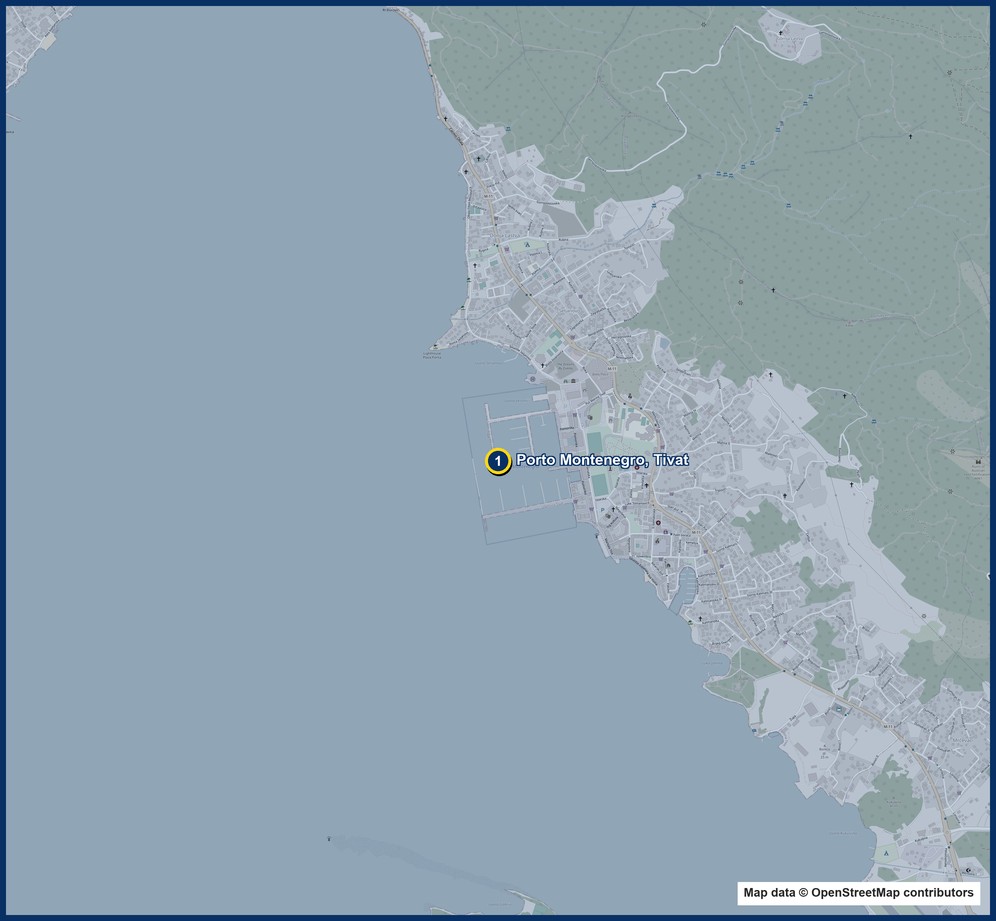Click the parking P icon south of the marina
This screenshot has height=921, width=996.
tap(603, 509)
